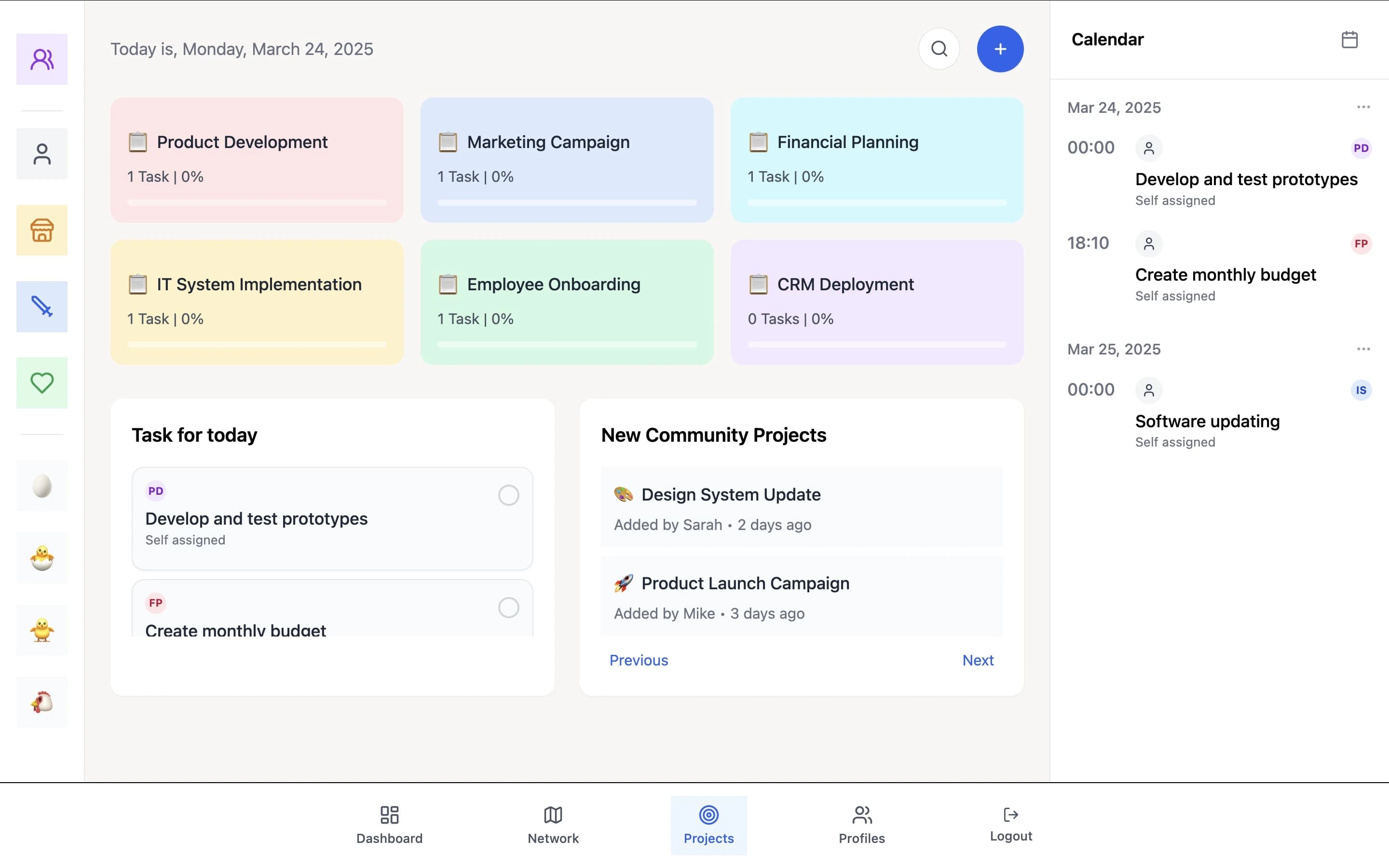Open the orange store sidebar icon
This screenshot has width=1389, height=868.
(x=42, y=230)
